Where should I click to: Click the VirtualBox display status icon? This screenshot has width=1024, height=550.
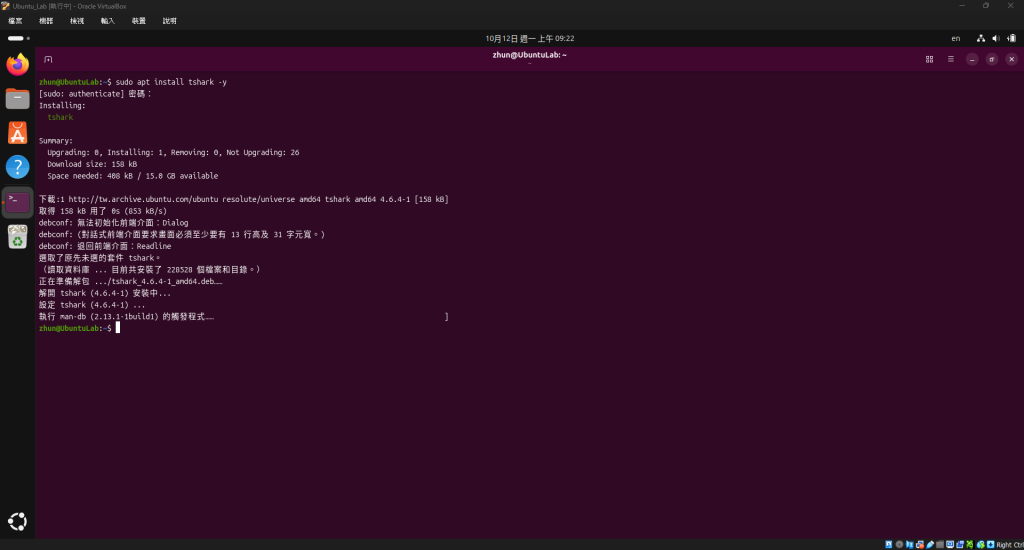950,544
